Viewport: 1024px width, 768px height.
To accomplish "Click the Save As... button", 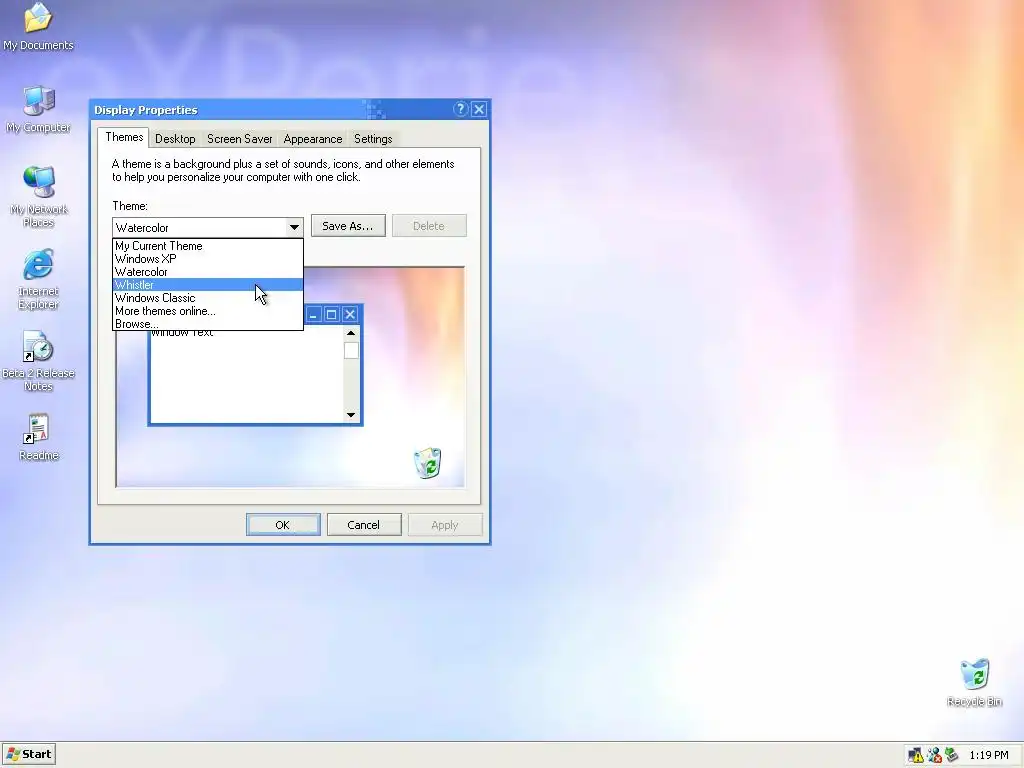I will [x=348, y=226].
